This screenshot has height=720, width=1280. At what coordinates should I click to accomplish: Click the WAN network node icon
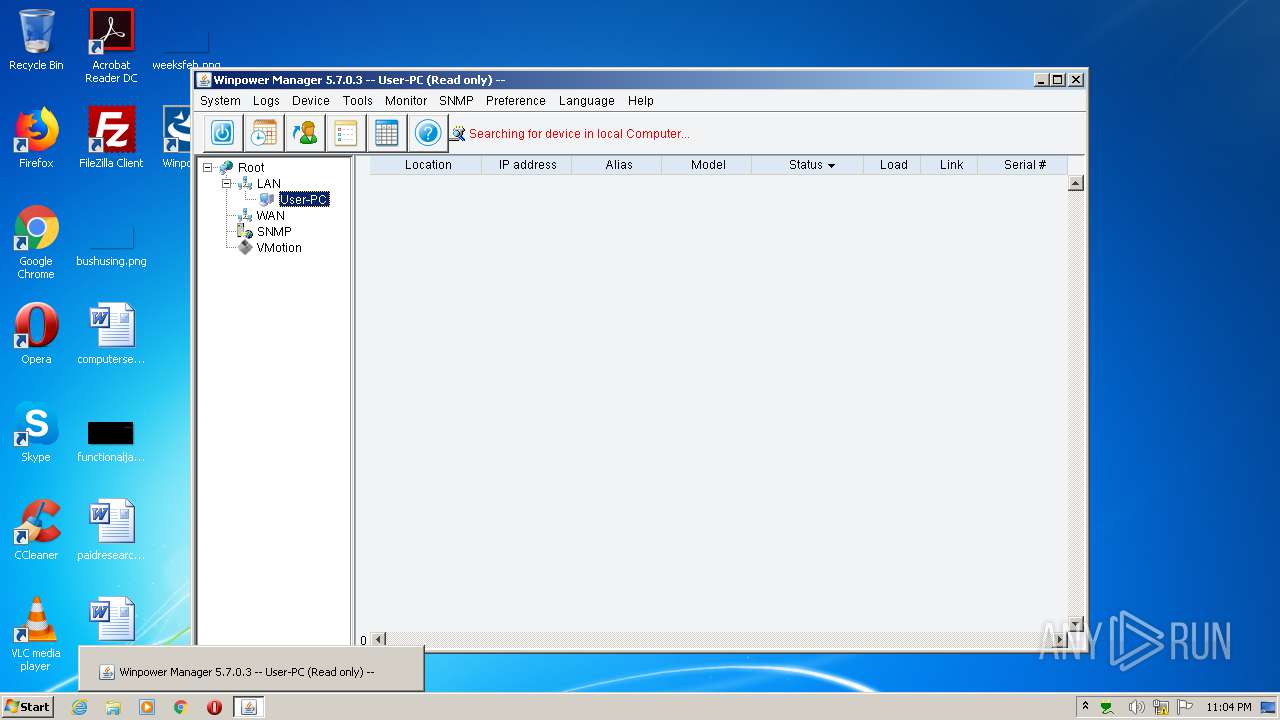(245, 215)
